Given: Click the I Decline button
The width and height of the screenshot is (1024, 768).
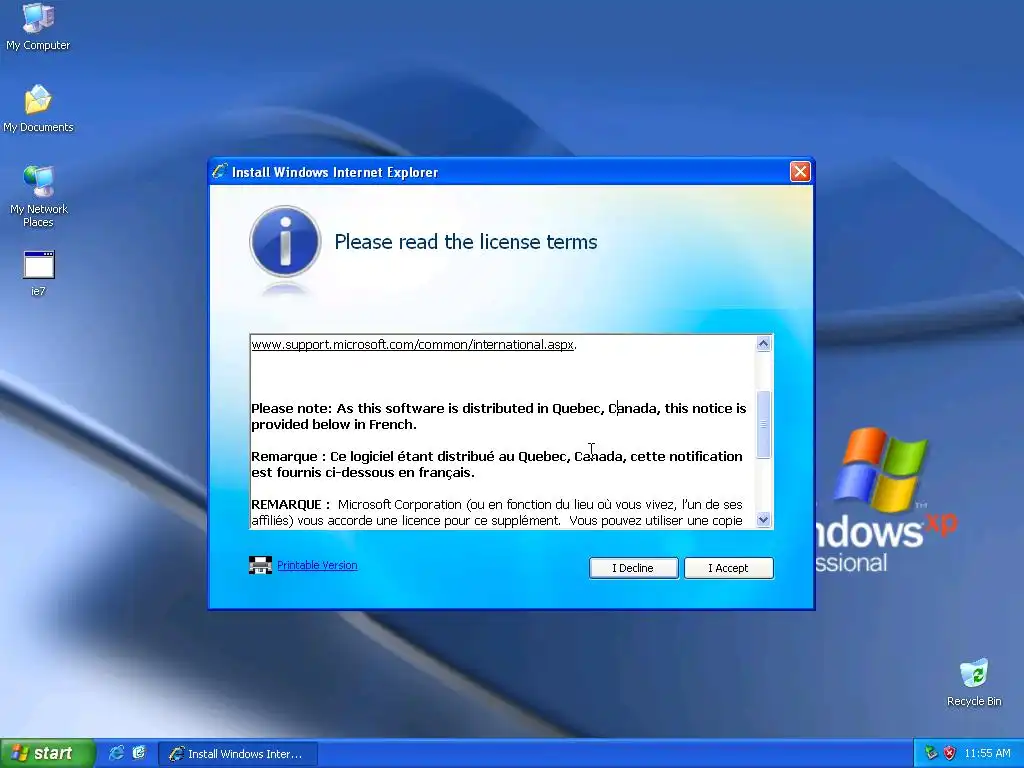Looking at the screenshot, I should coord(633,568).
